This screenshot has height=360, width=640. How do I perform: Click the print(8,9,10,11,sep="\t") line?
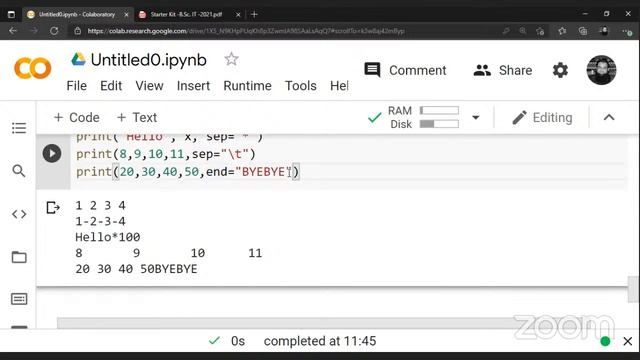click(x=166, y=154)
